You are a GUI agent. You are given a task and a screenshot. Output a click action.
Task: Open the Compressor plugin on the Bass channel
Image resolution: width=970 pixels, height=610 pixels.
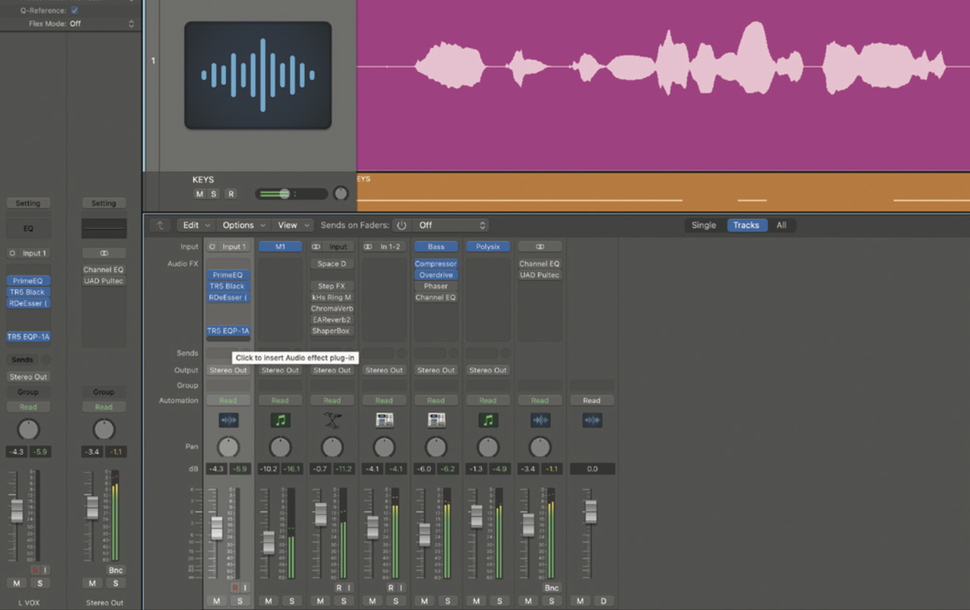tap(436, 263)
